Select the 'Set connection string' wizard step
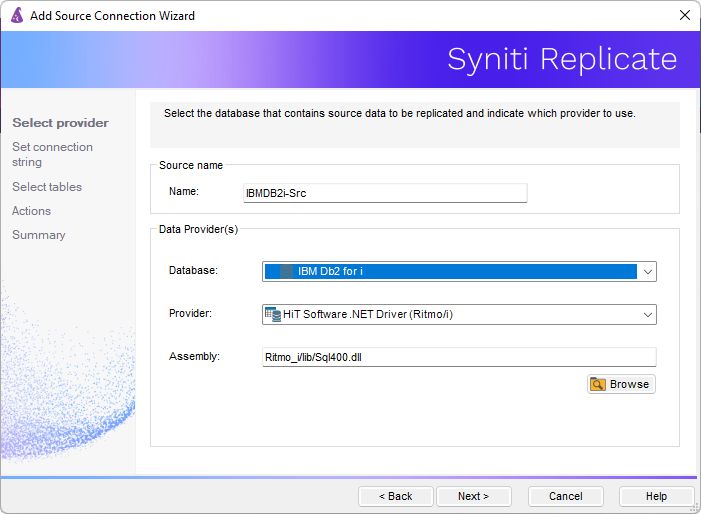 coord(52,154)
